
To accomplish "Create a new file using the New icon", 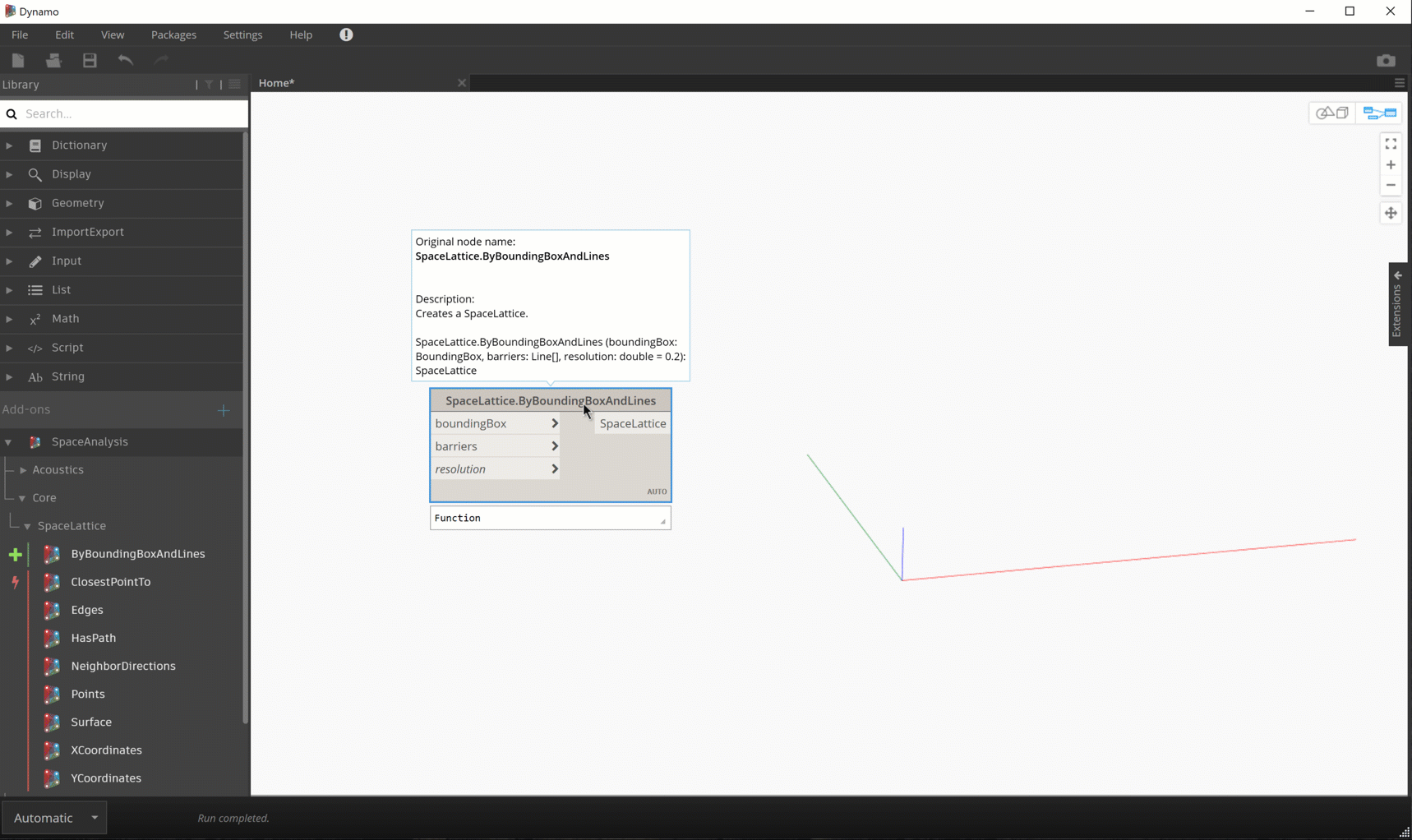I will (17, 60).
